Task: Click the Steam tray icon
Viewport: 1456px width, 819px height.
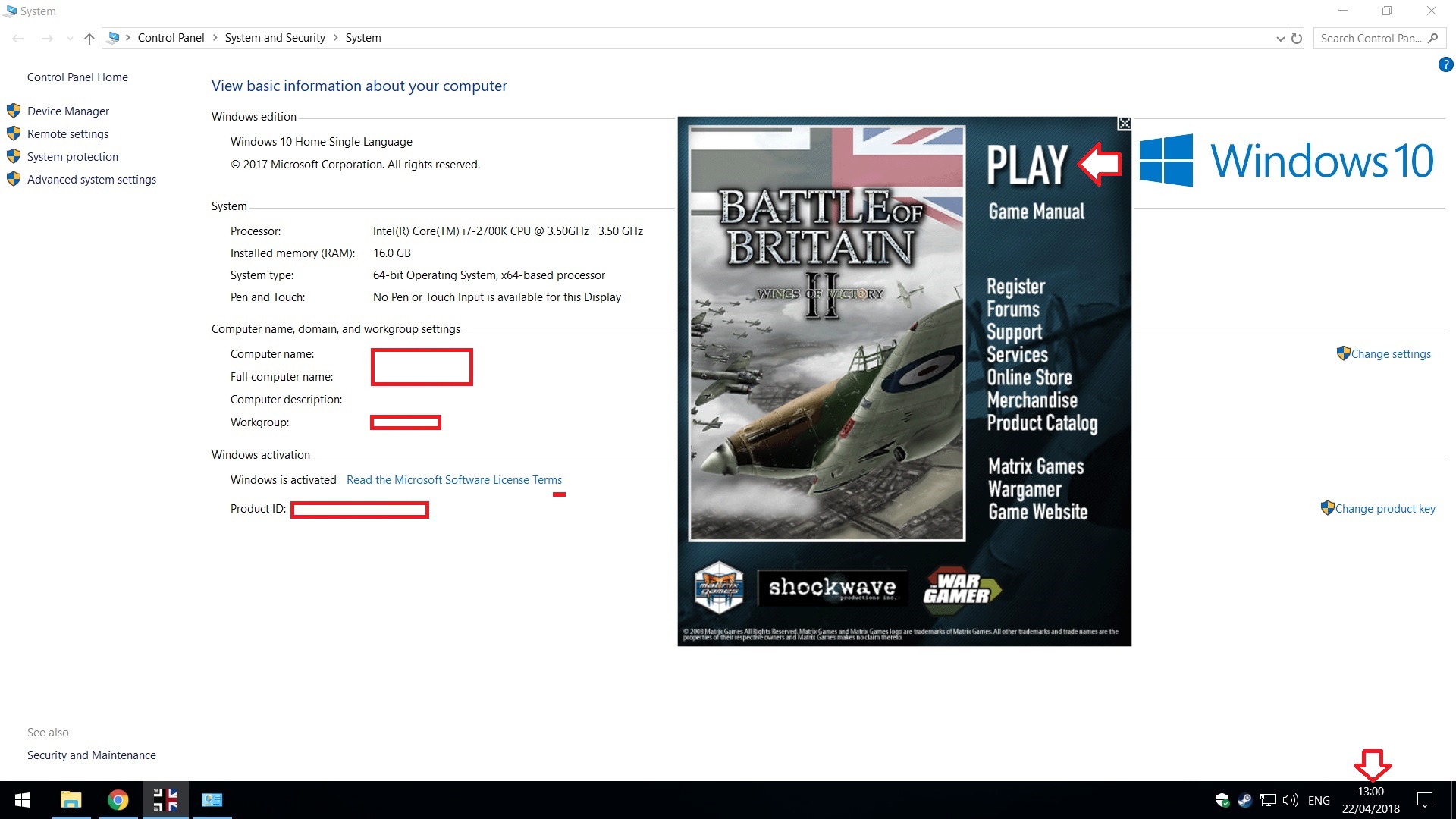Action: 1244,800
